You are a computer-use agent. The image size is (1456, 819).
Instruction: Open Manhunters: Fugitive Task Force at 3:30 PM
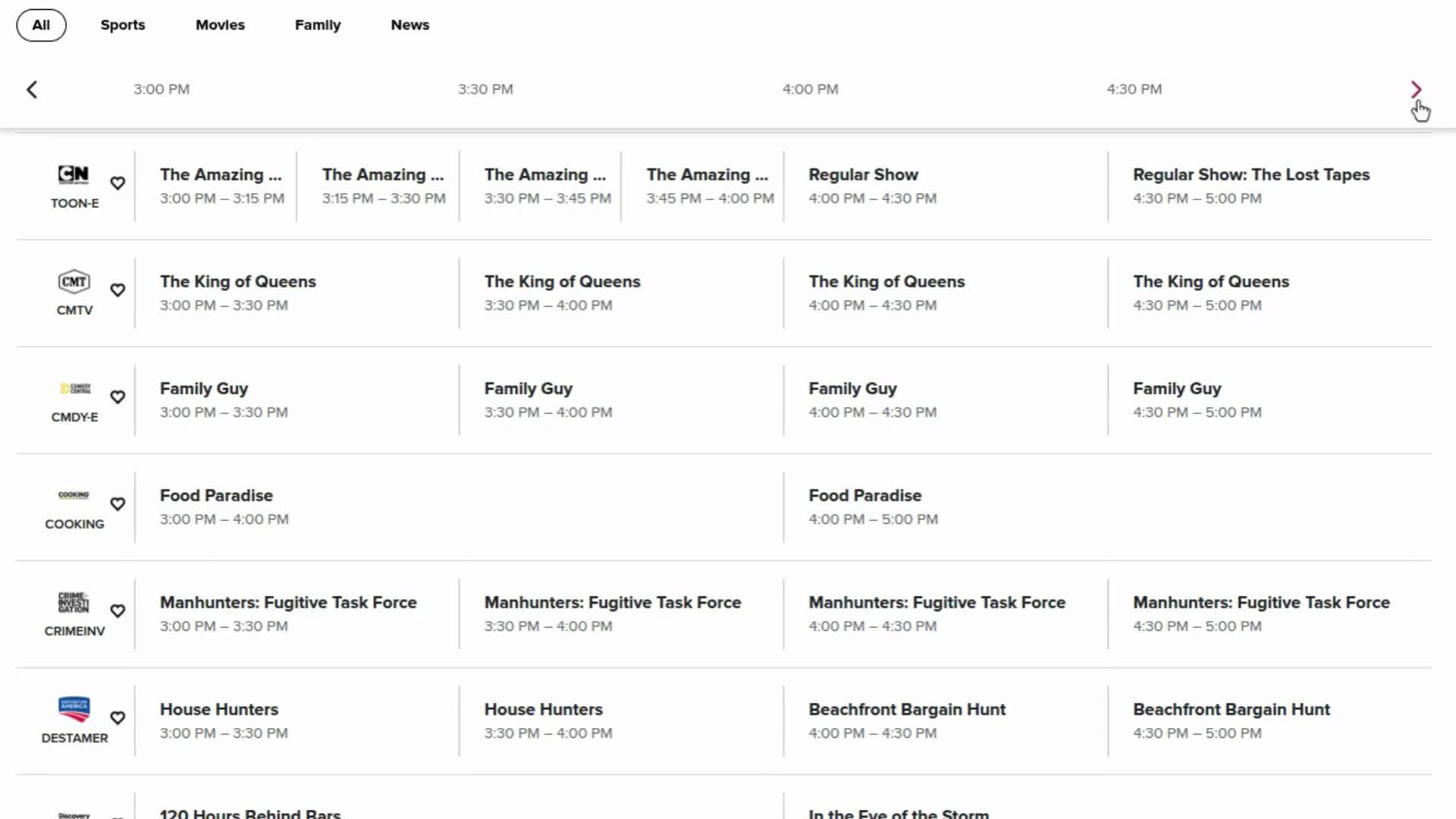(621, 613)
